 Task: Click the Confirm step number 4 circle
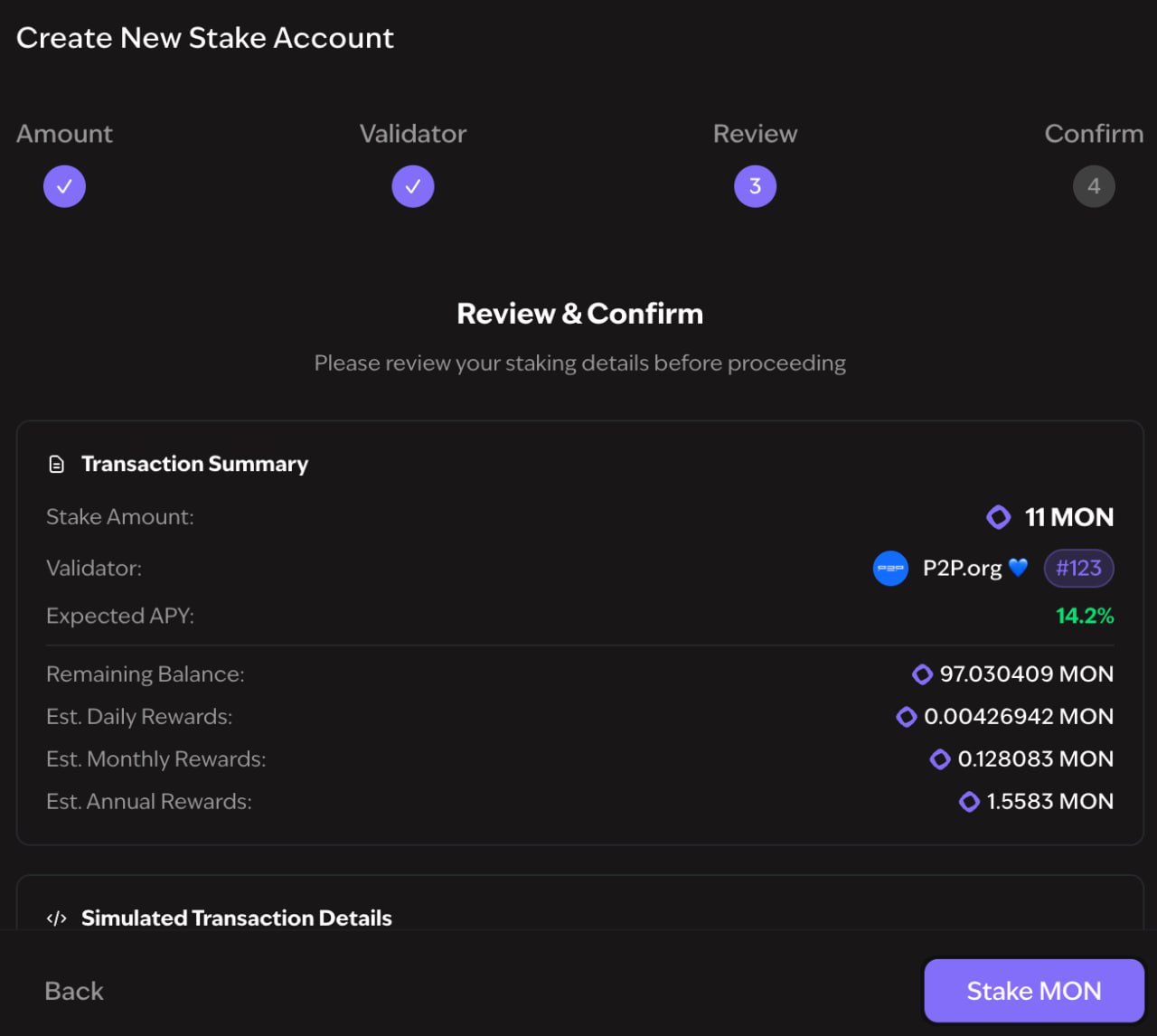click(1094, 186)
